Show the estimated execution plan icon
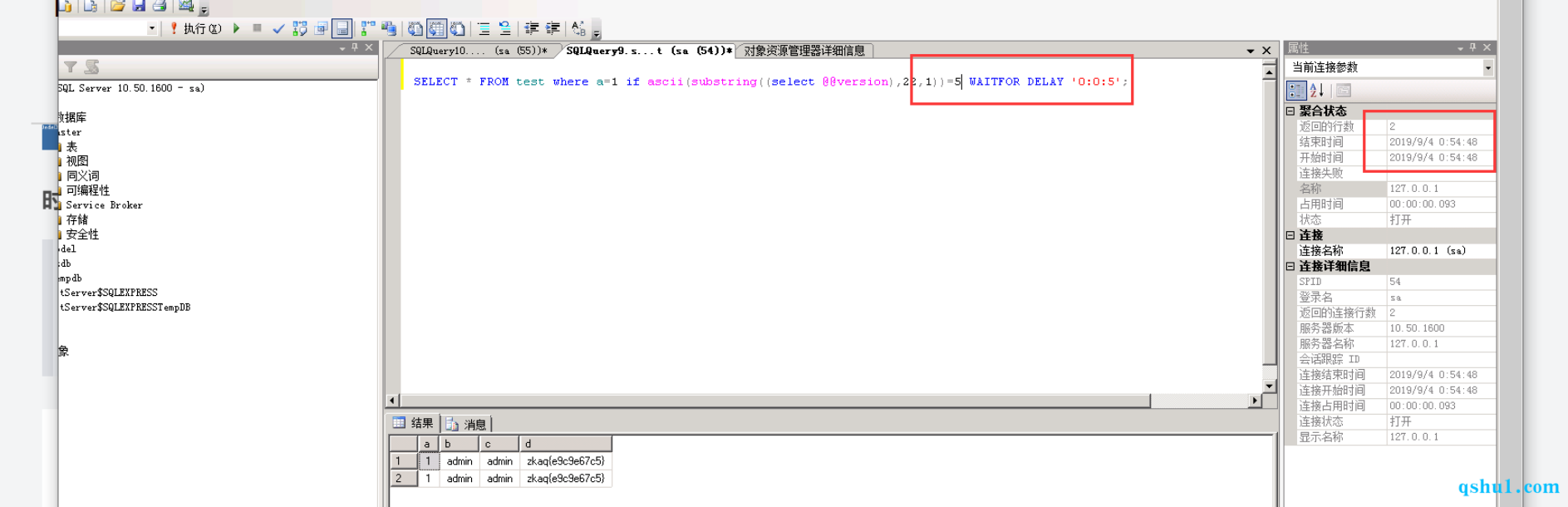This screenshot has width=1568, height=507. point(300,29)
